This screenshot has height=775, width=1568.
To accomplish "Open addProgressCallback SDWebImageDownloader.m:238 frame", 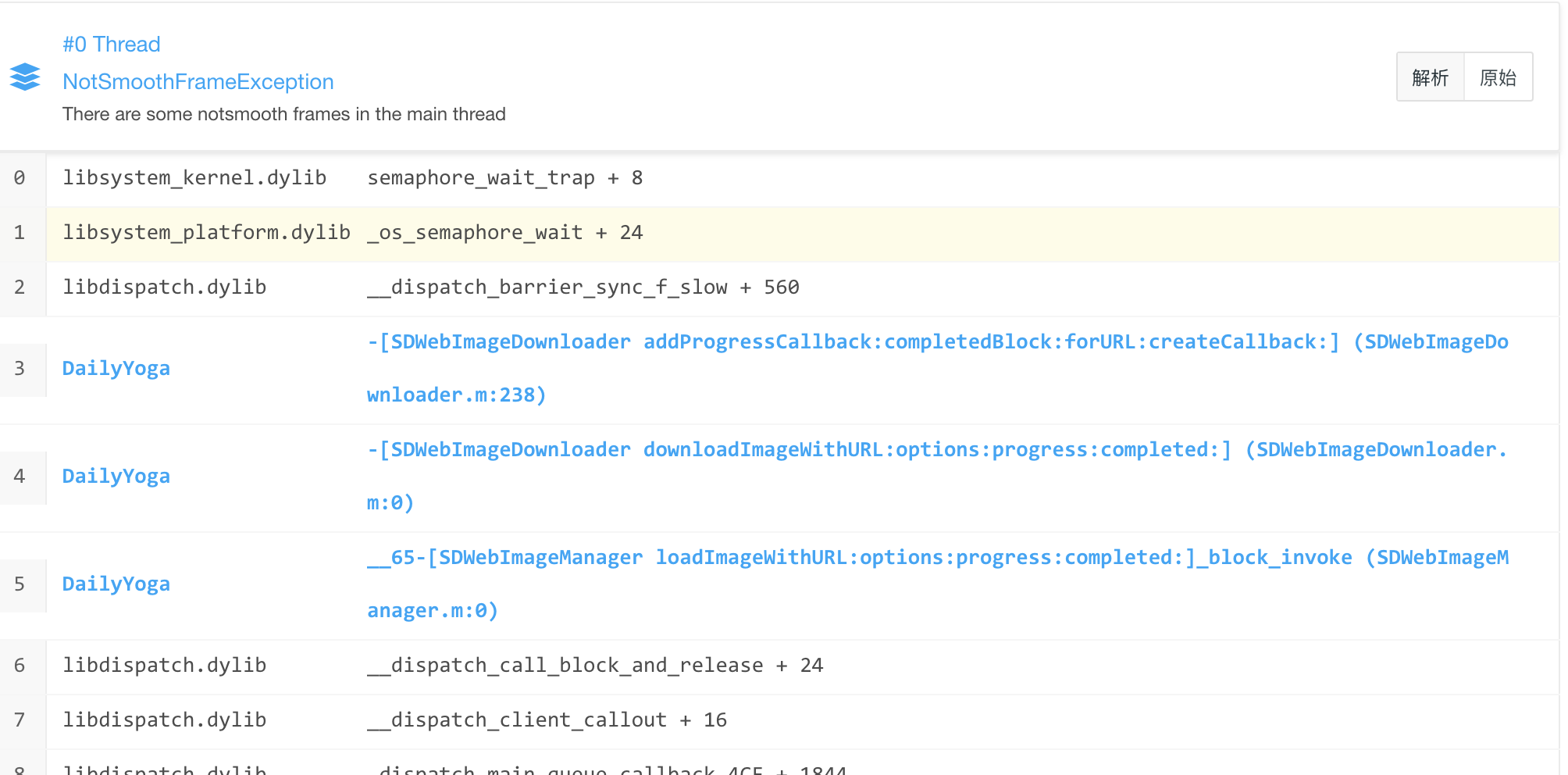I will [938, 369].
